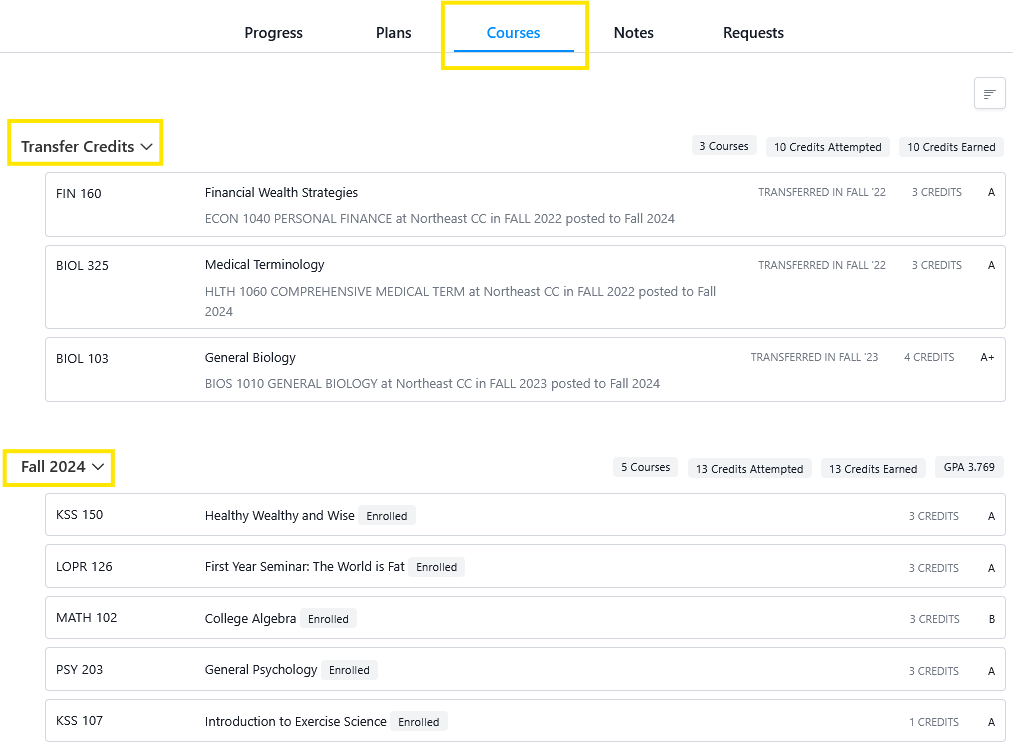
Task: Click the 10 Credits Attempted badge
Action: click(828, 147)
